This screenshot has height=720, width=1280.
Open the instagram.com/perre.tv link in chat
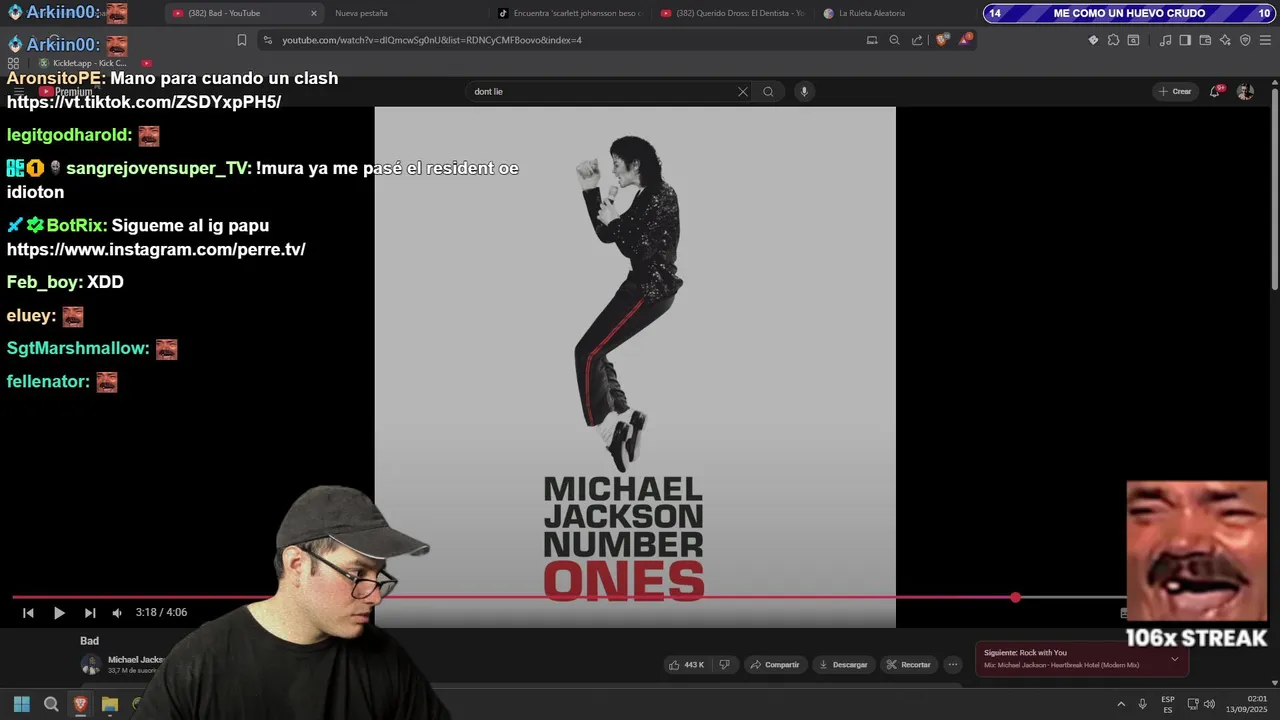[x=156, y=249]
